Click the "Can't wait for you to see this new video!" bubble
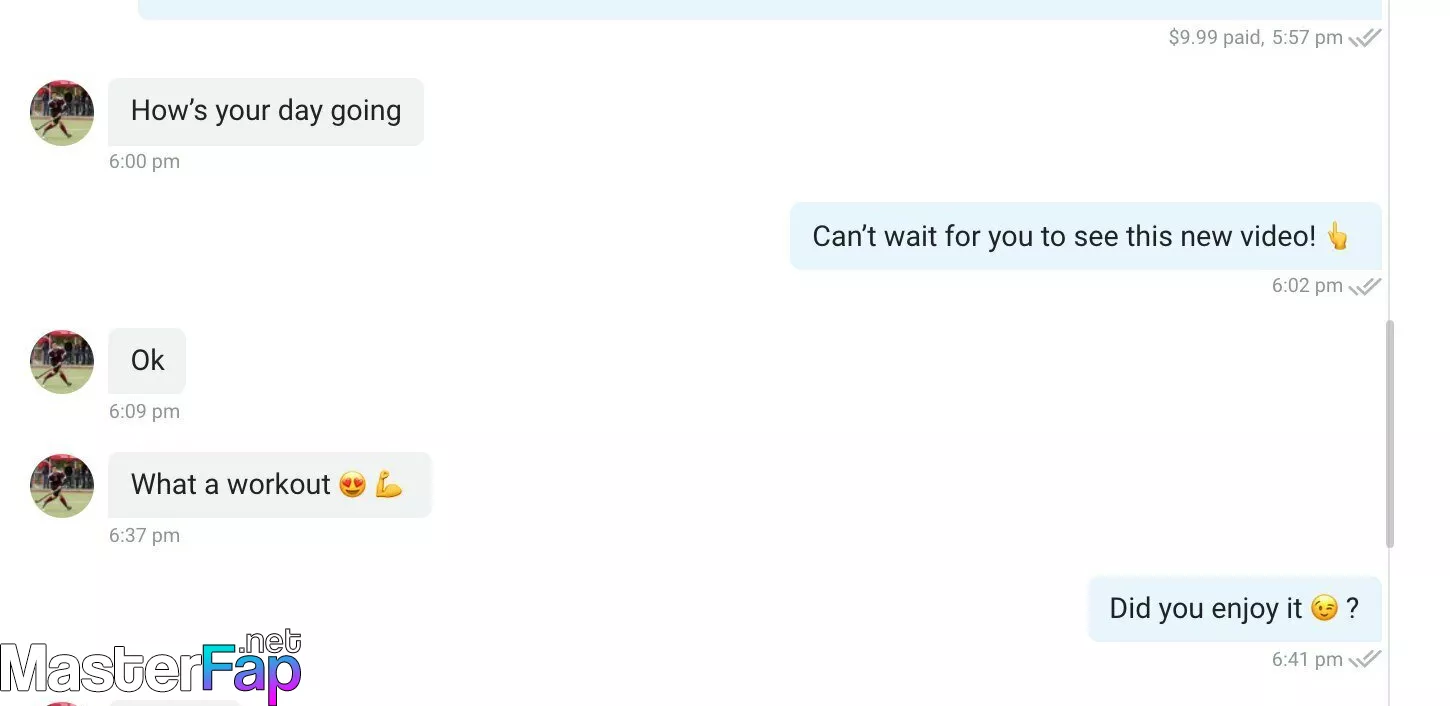 coord(1086,236)
